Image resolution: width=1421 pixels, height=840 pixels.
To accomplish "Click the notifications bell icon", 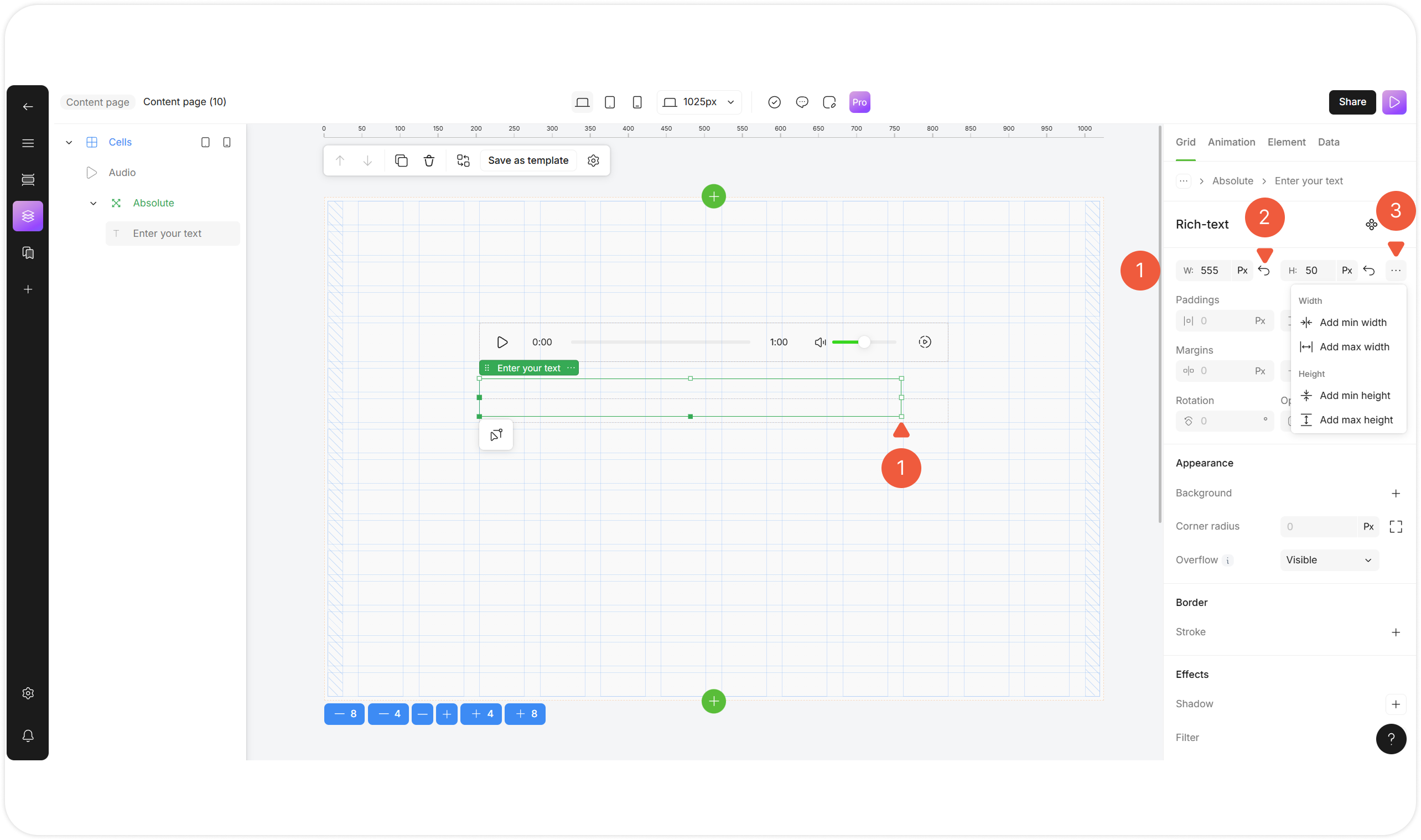I will point(28,736).
